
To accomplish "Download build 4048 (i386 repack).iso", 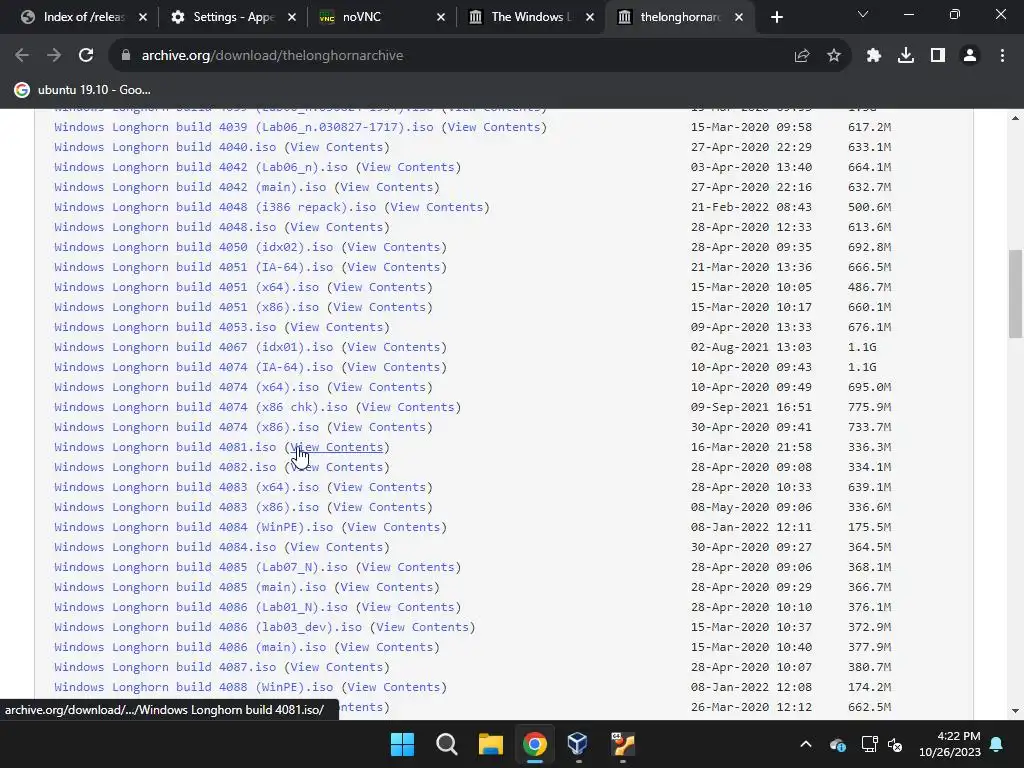I will [x=216, y=207].
